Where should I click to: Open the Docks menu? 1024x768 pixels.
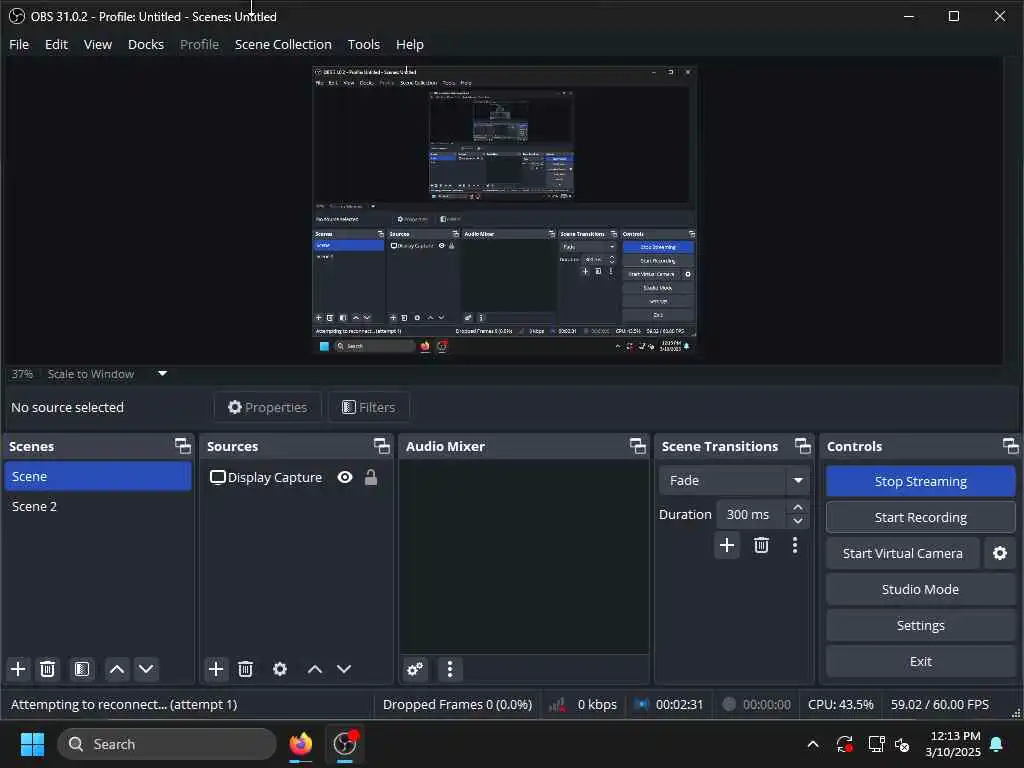point(146,44)
